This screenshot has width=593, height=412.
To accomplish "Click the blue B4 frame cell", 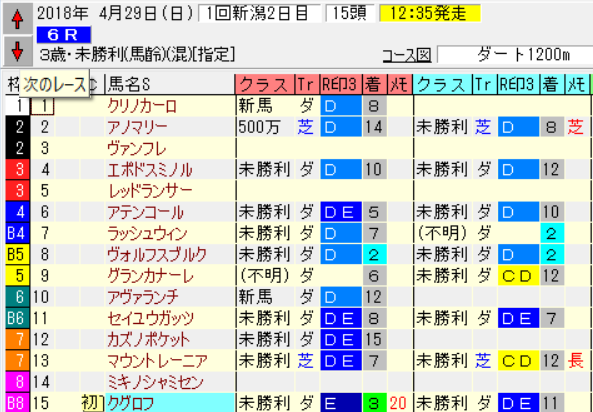I will pyautogui.click(x=17, y=233).
